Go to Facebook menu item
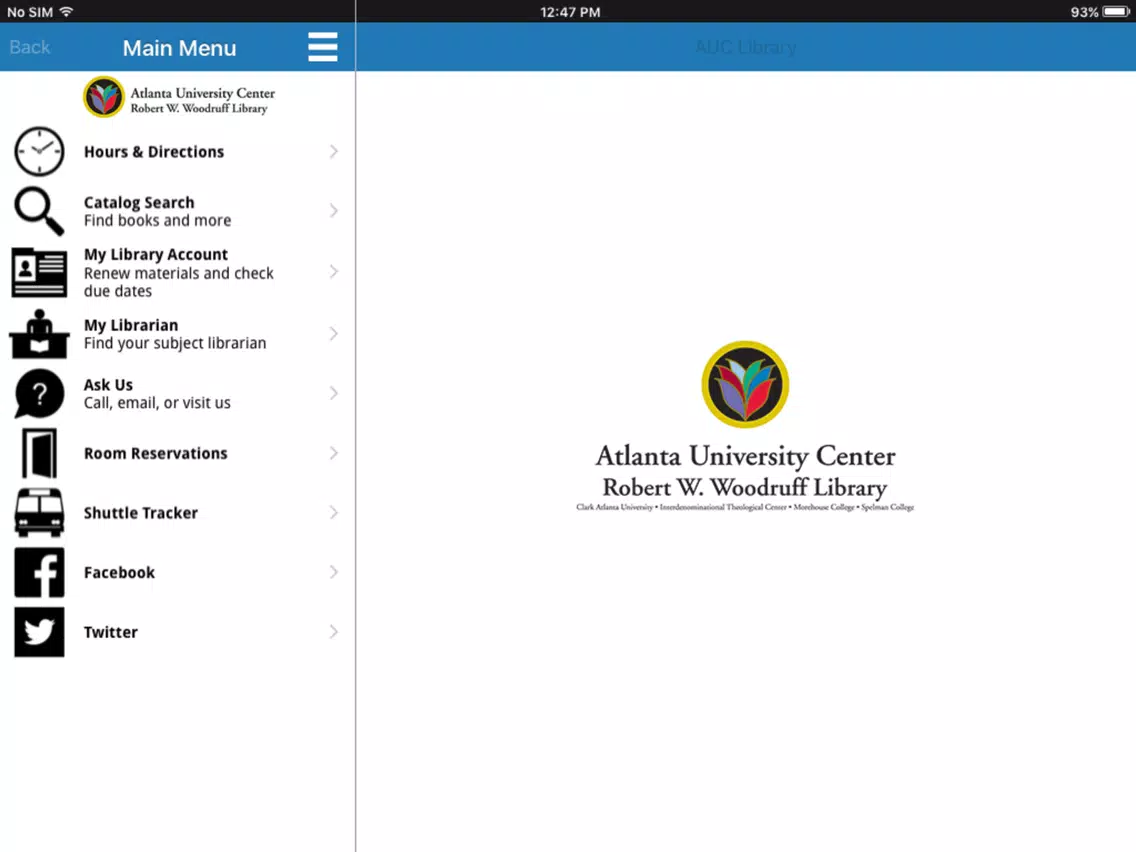1136x852 pixels. [x=178, y=572]
